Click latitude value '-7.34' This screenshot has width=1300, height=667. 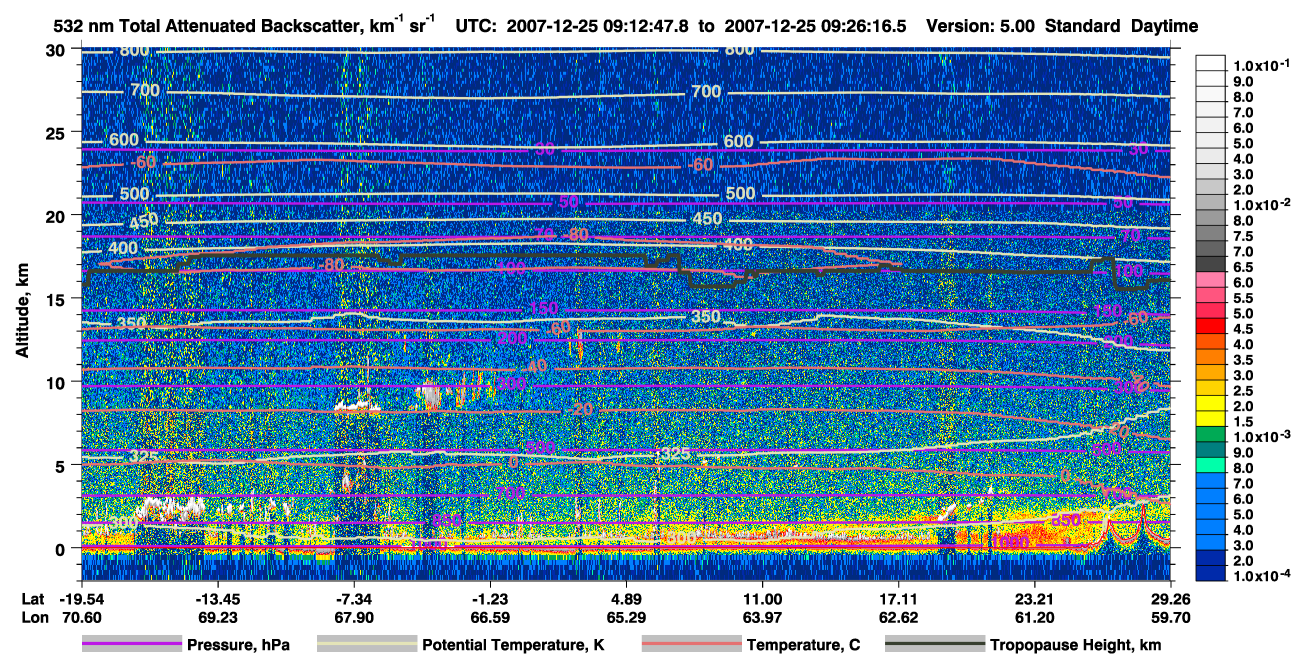point(353,598)
